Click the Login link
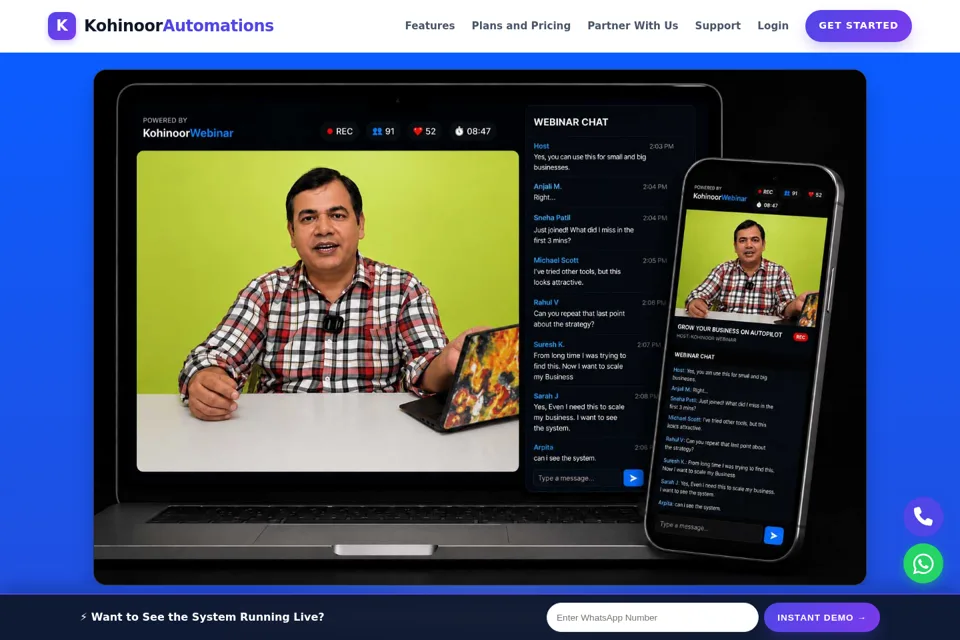Screen dimensions: 960x640 pos(773,26)
